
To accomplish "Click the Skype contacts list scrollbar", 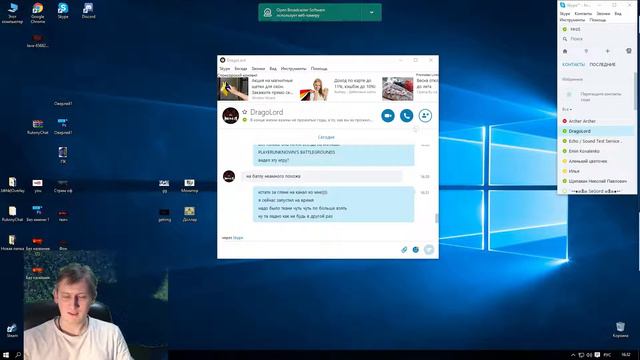I will click(x=635, y=92).
